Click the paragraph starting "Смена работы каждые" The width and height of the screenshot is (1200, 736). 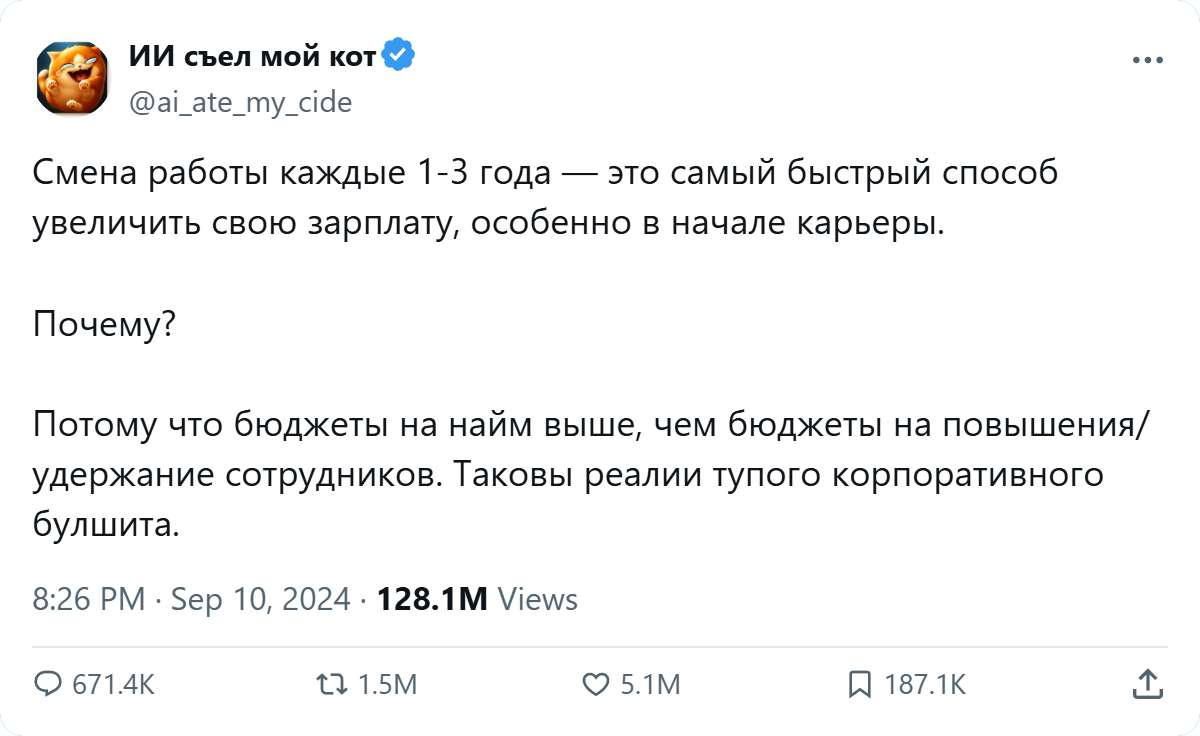point(545,198)
